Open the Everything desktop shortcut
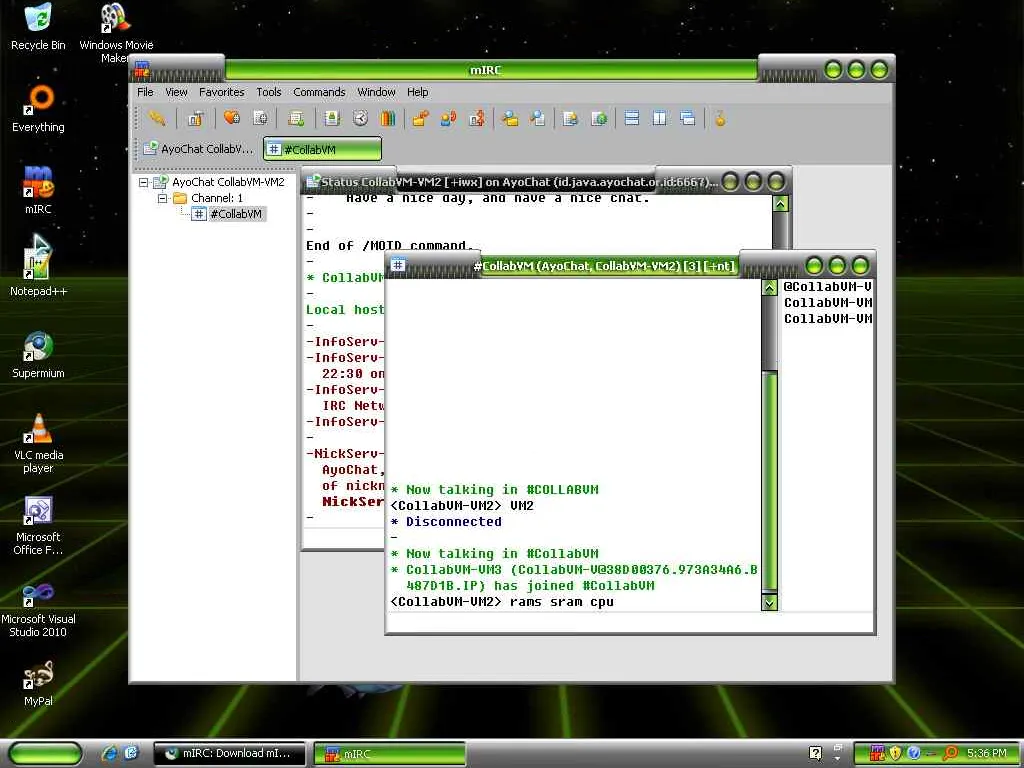The height and width of the screenshot is (768, 1024). pos(38,109)
